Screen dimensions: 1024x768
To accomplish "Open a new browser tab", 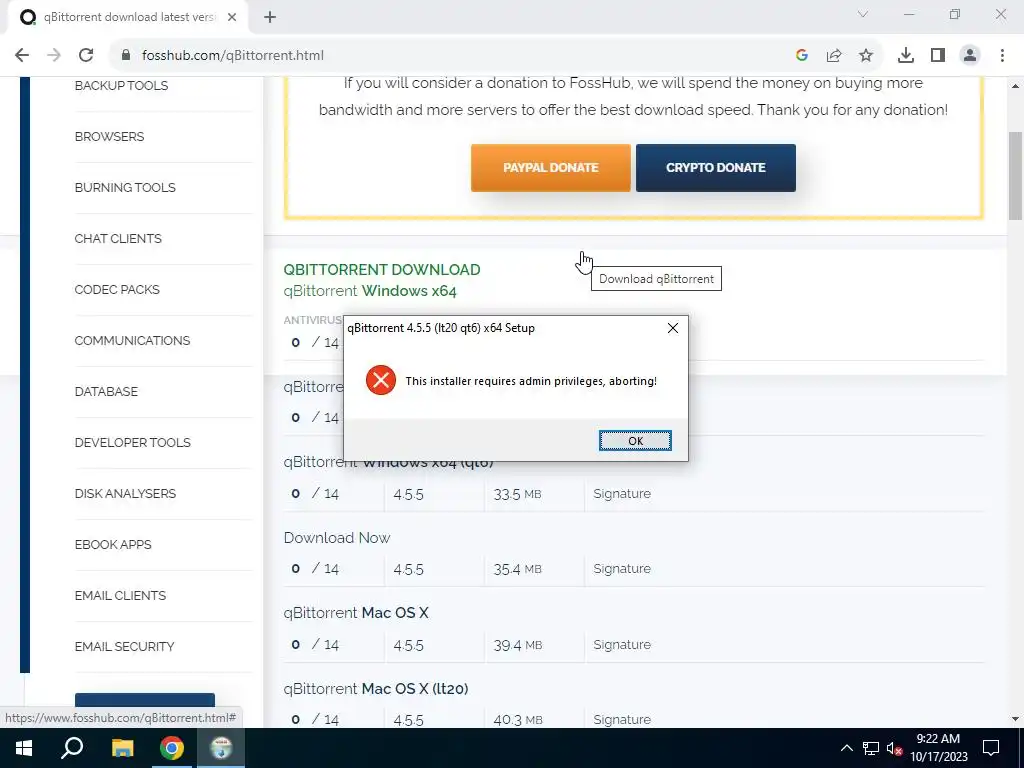I will click(x=270, y=18).
